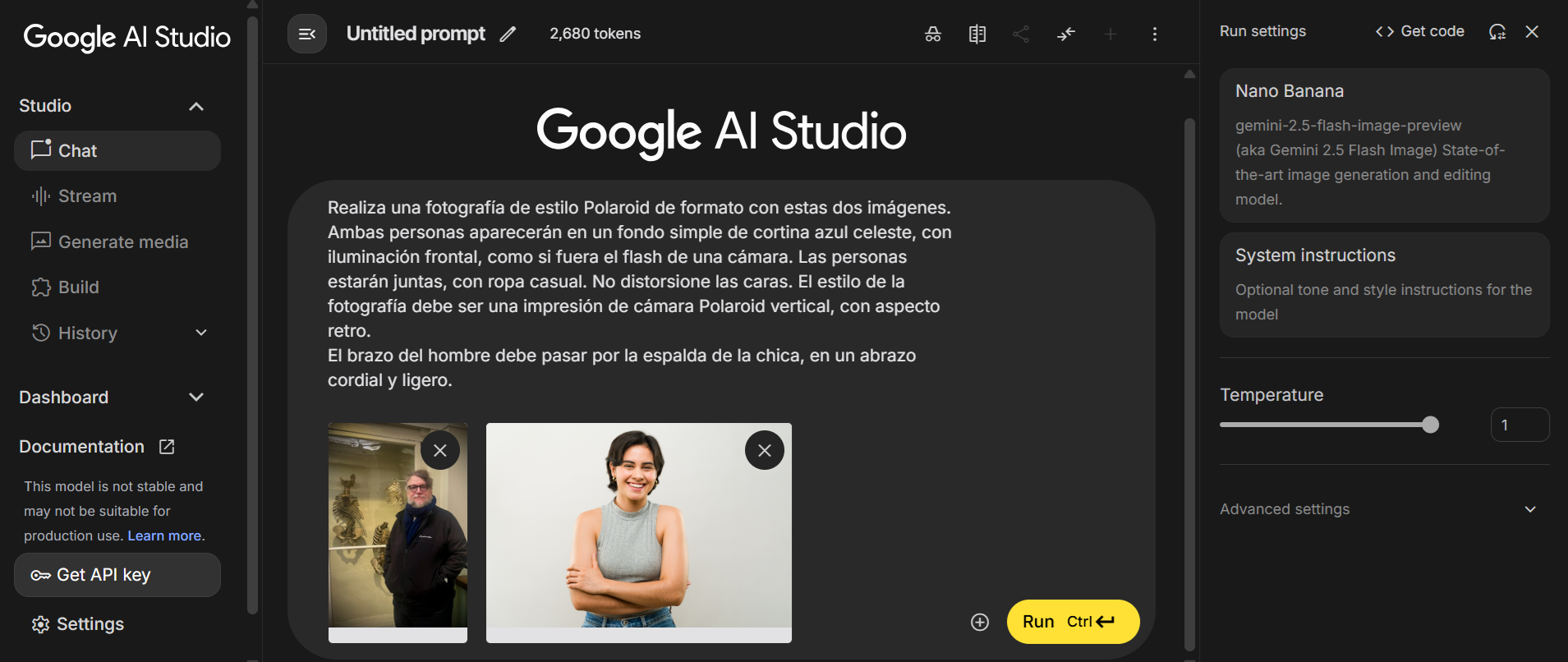Edit the prompt title with the pencil icon
Viewport: 1568px width, 662px height.
click(508, 34)
